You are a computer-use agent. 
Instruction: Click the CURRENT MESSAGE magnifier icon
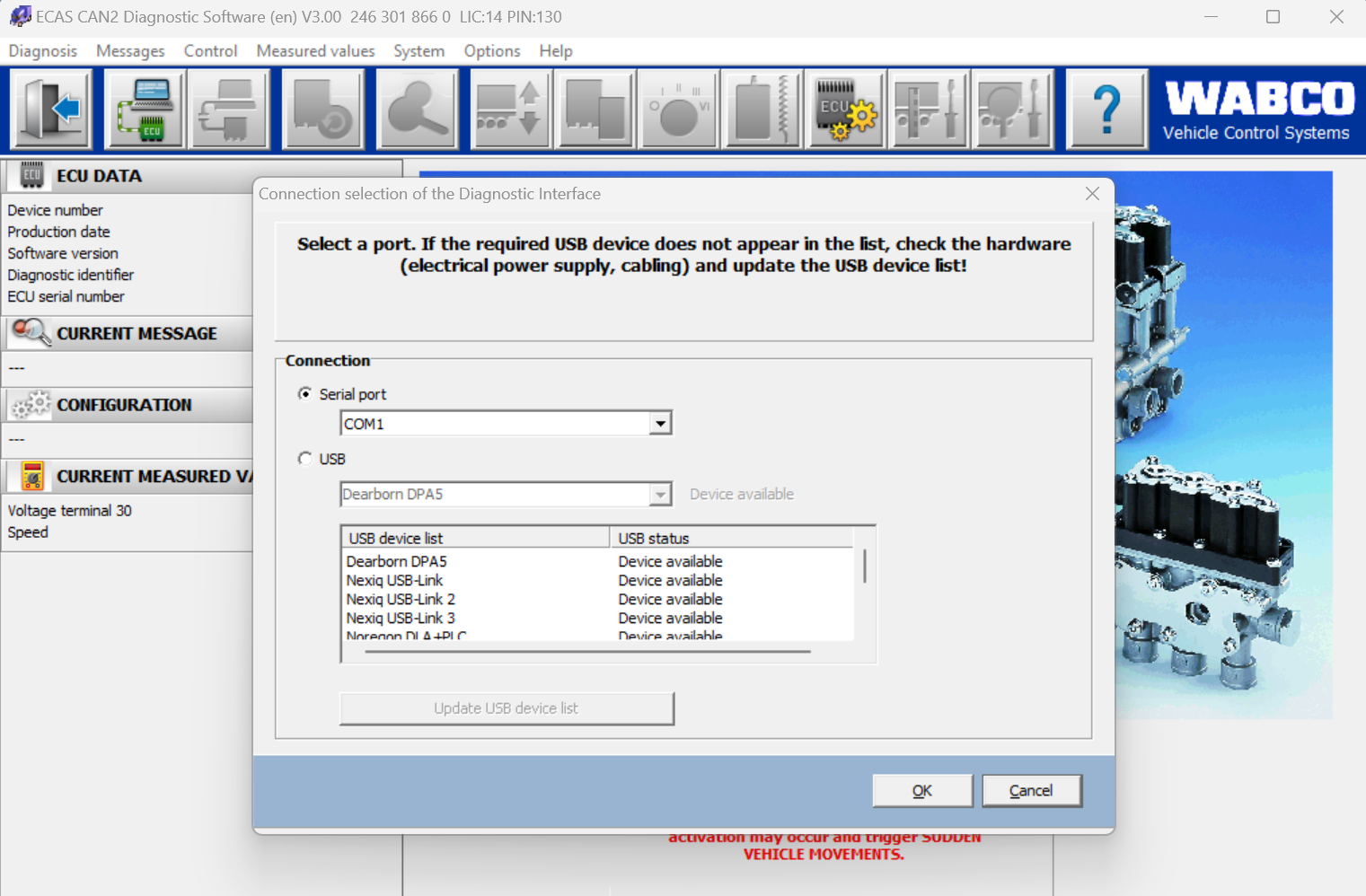click(31, 333)
